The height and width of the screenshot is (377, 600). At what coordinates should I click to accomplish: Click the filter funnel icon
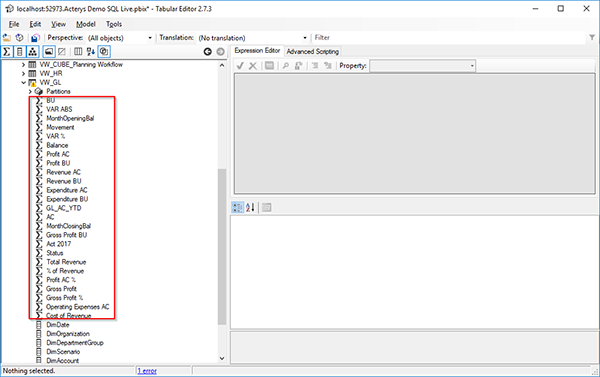point(592,38)
